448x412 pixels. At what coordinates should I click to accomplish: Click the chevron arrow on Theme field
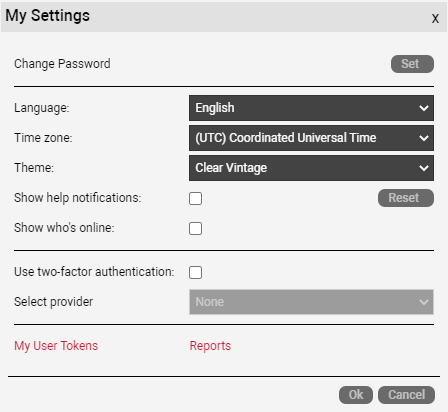(424, 168)
